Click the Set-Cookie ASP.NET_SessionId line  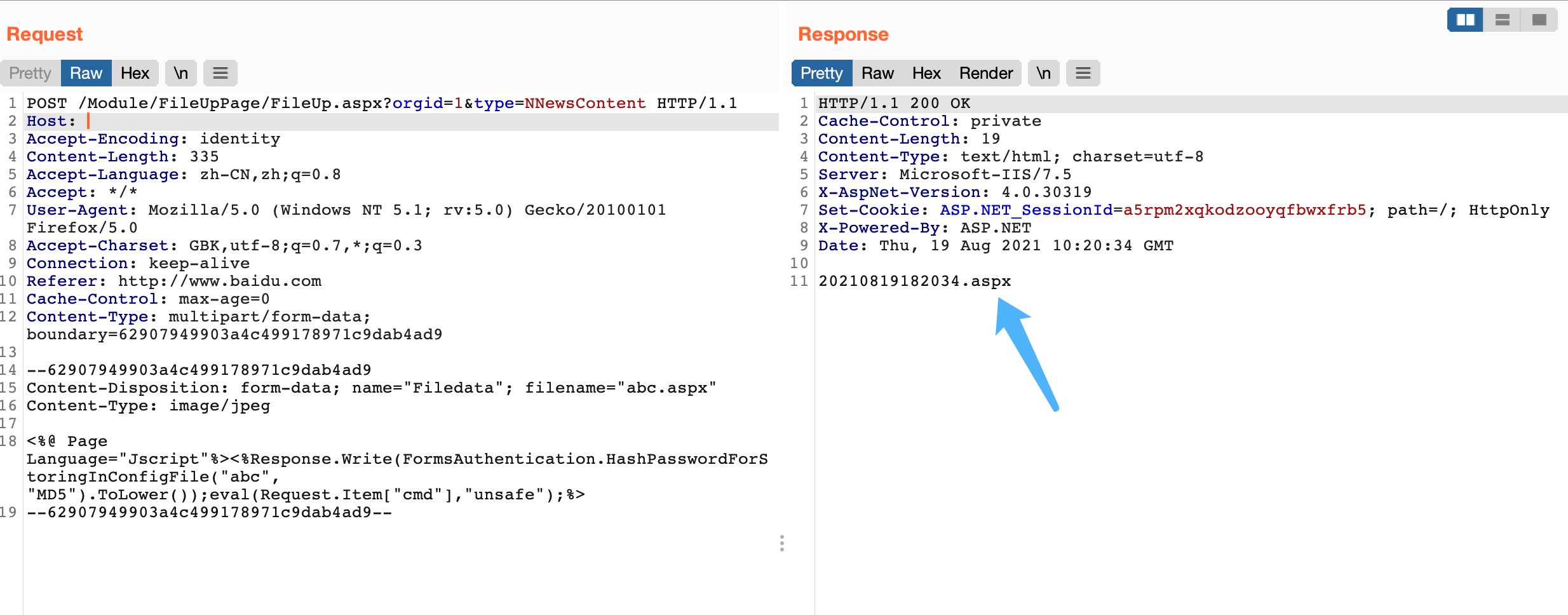(1184, 210)
